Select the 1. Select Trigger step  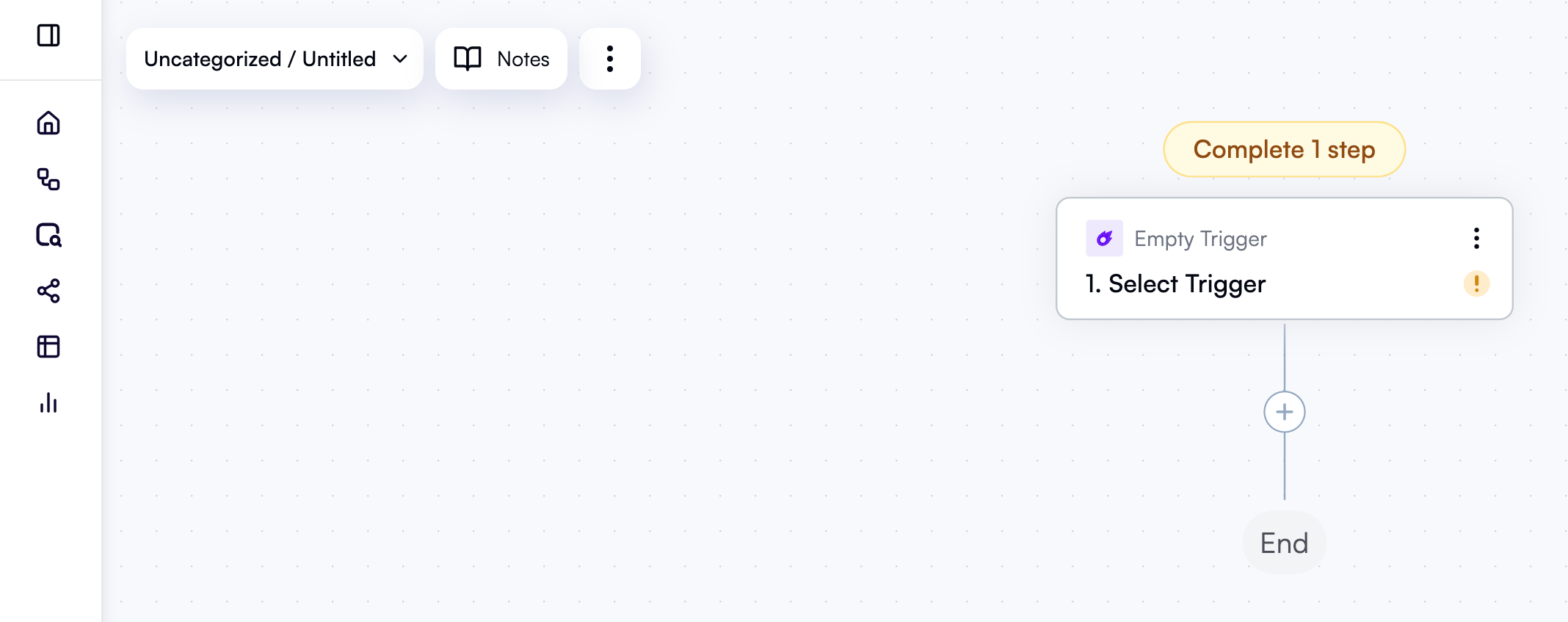(x=1175, y=284)
